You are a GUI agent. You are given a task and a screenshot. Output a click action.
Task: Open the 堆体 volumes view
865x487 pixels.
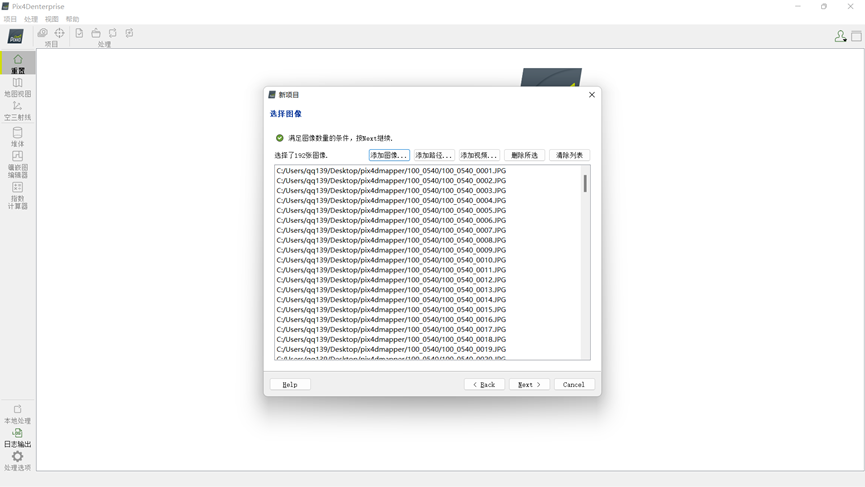coord(18,136)
